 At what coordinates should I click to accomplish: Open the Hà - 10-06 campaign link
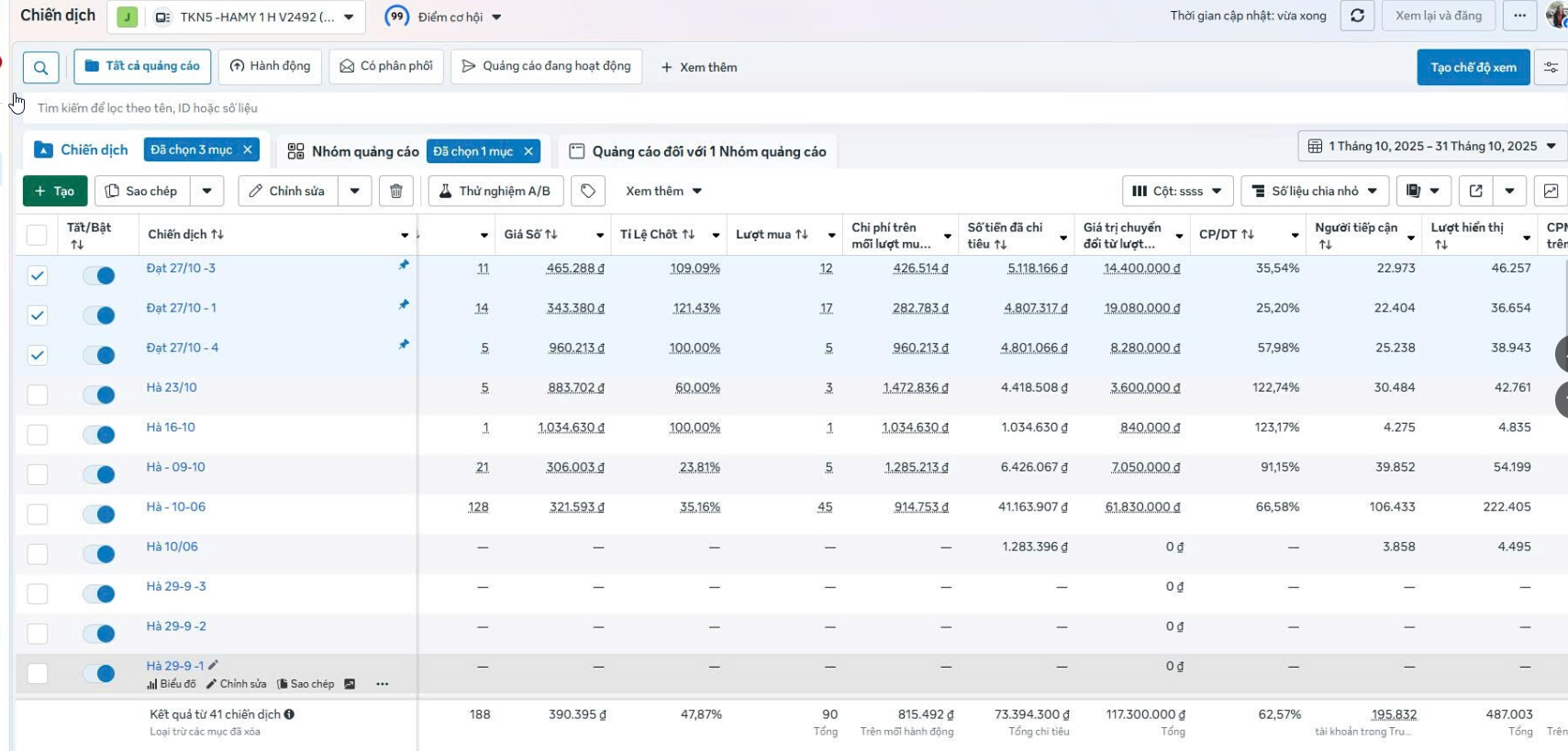176,506
